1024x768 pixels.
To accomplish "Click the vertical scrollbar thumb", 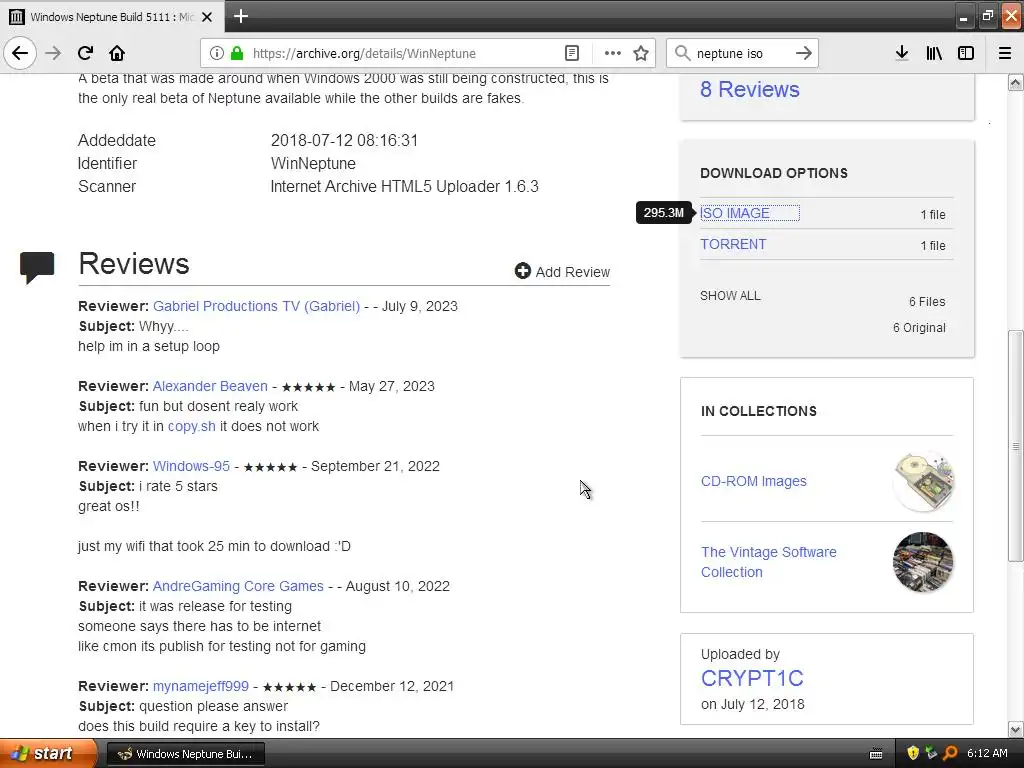I will coord(1016,446).
